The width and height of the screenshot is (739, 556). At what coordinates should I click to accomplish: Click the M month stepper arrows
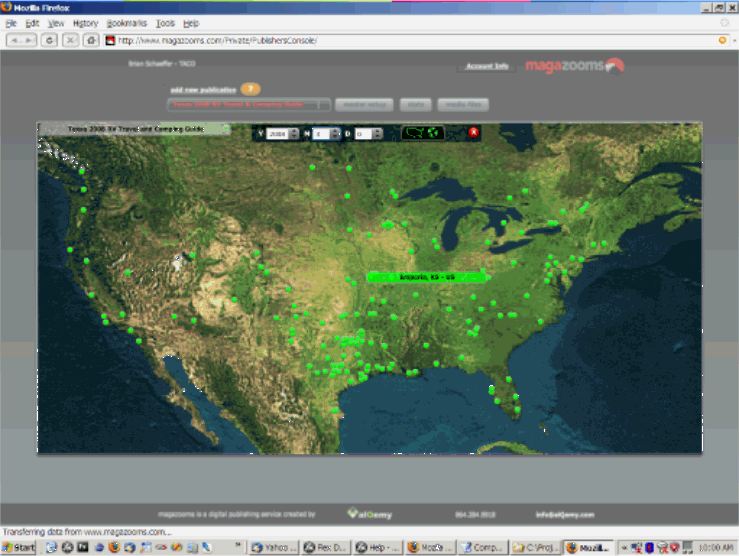334,133
